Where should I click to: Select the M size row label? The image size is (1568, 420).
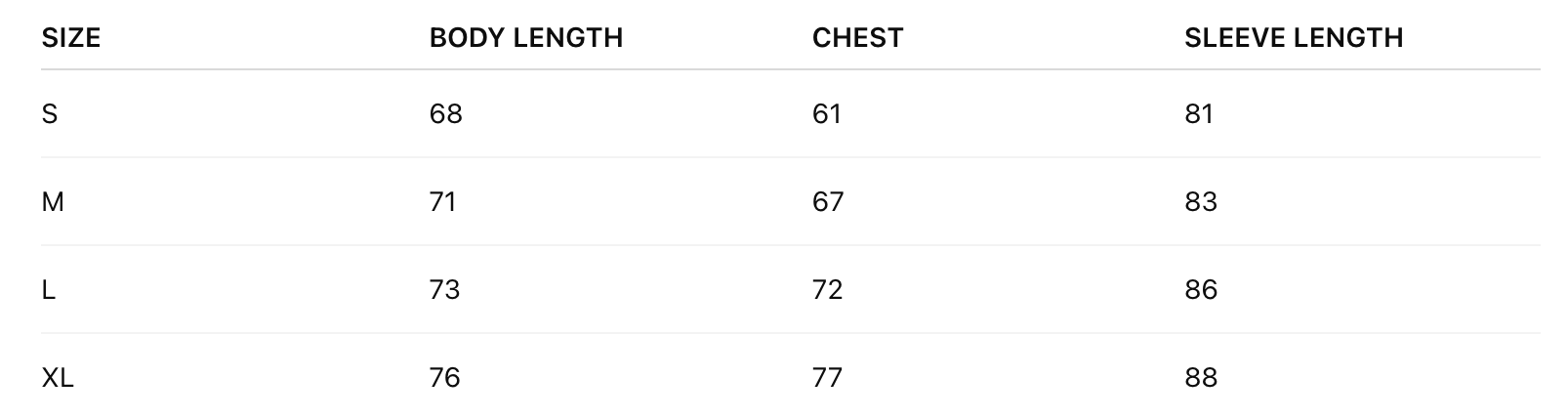[53, 202]
